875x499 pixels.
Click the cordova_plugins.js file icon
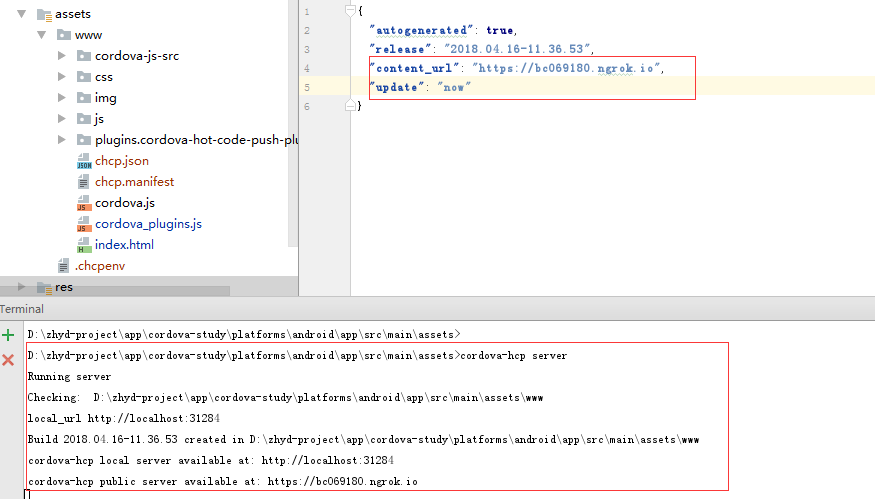pyautogui.click(x=83, y=224)
